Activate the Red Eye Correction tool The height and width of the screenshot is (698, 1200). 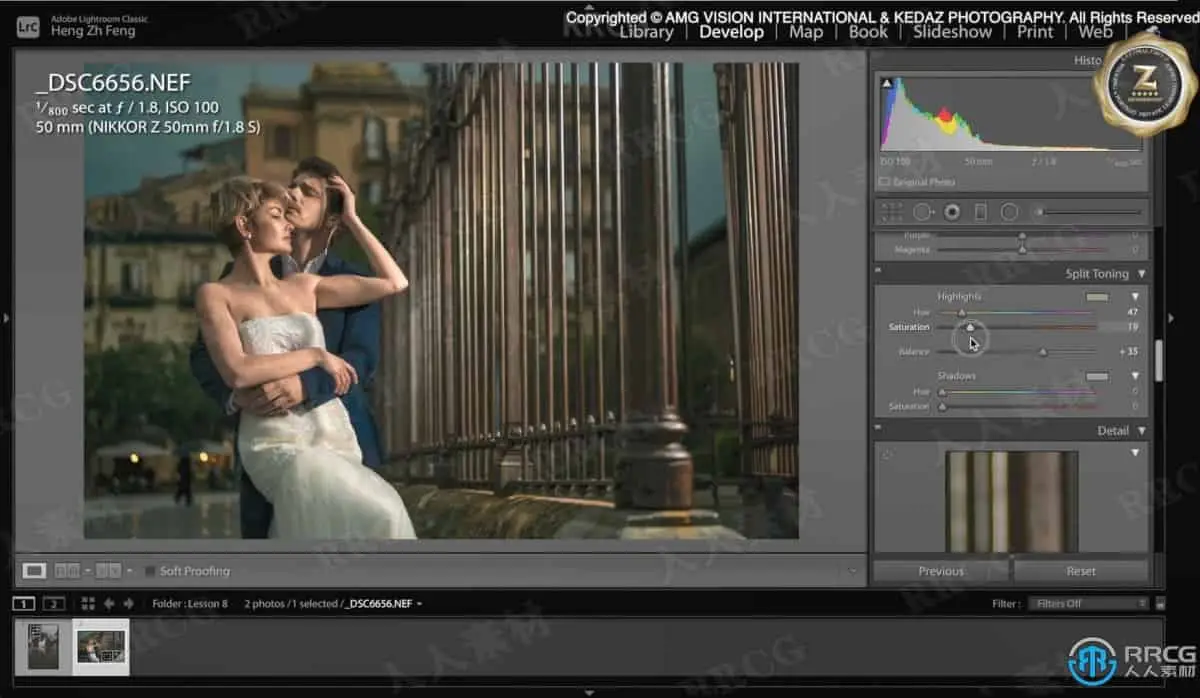951,212
